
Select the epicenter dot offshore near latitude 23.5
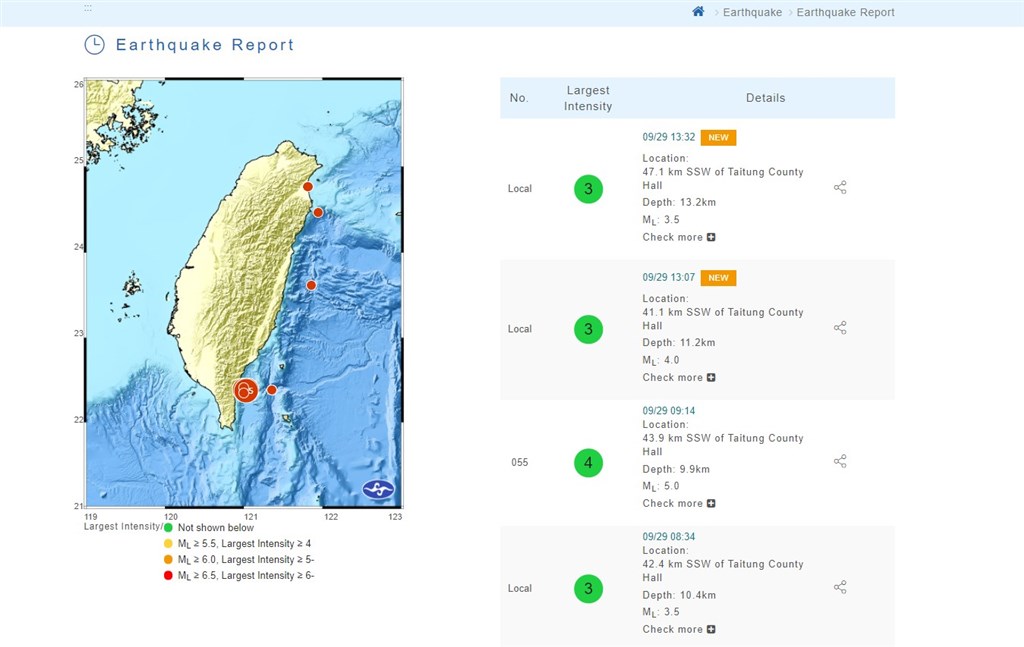click(x=311, y=285)
